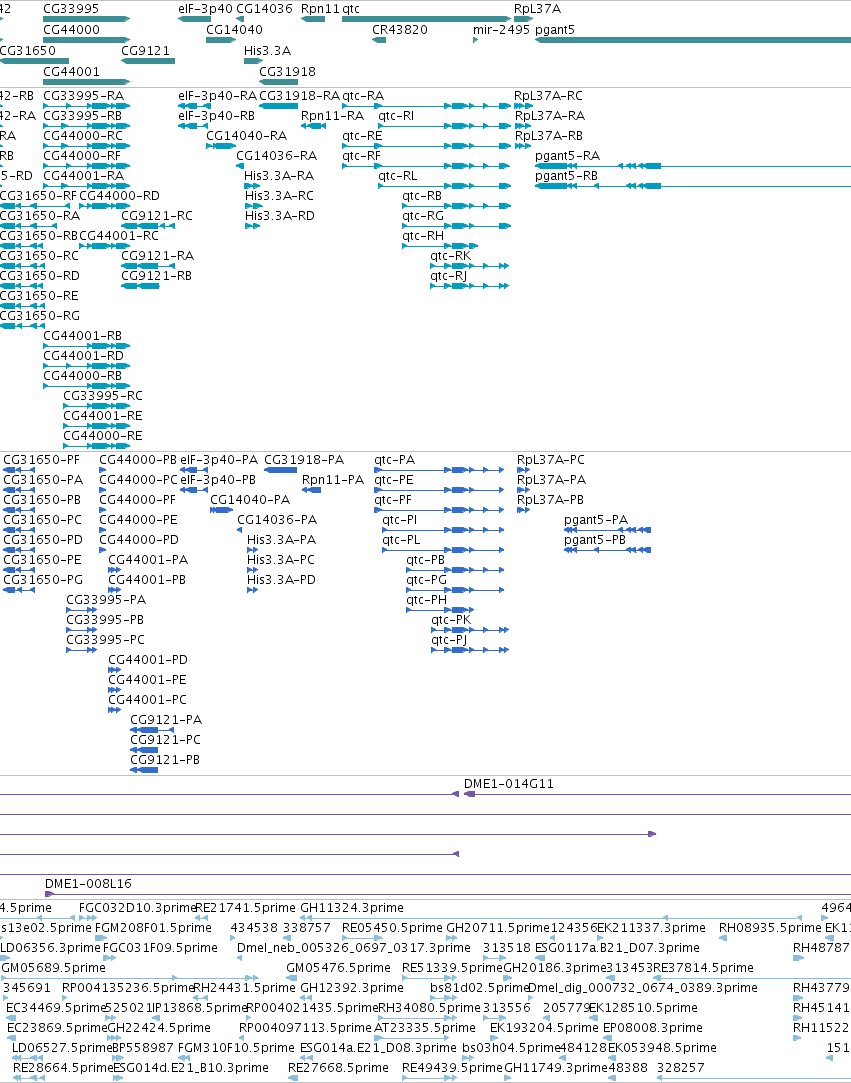Screen dimensions: 851x1083
Task: Click protein His3.3A-PC label
Action: point(280,559)
